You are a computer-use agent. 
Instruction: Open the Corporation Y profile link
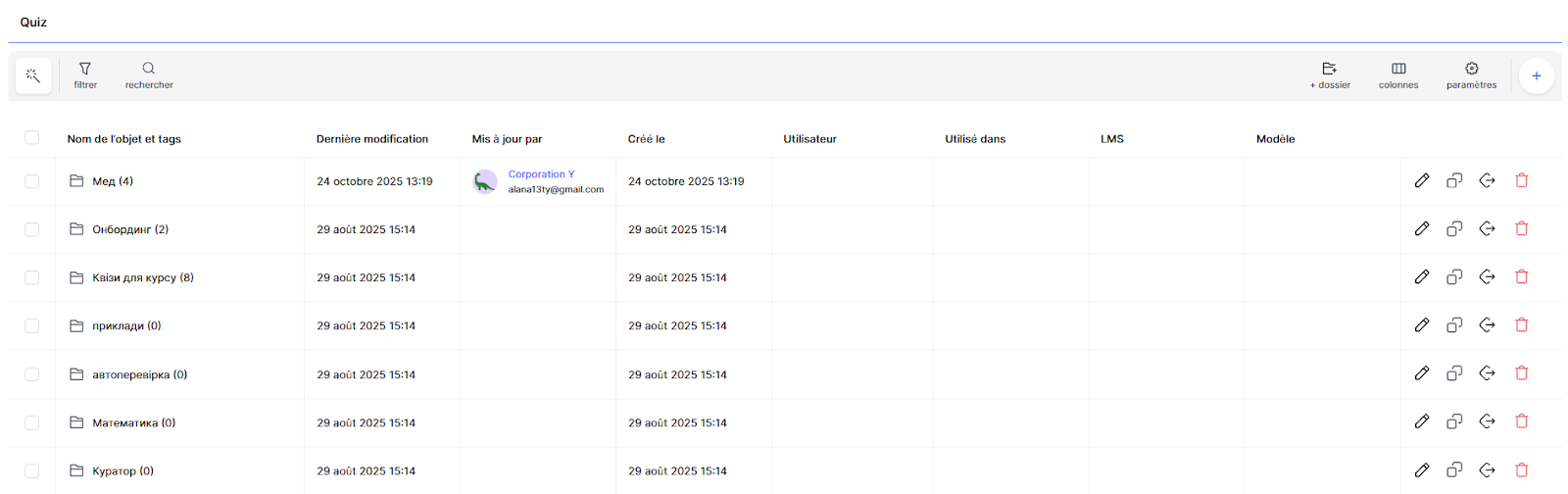point(541,174)
